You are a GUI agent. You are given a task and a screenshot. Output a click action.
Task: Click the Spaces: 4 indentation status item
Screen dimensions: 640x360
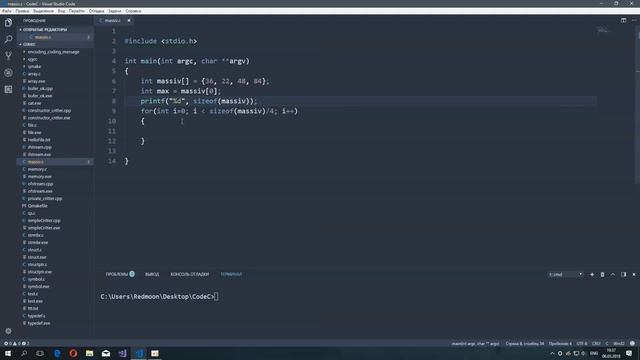point(560,343)
